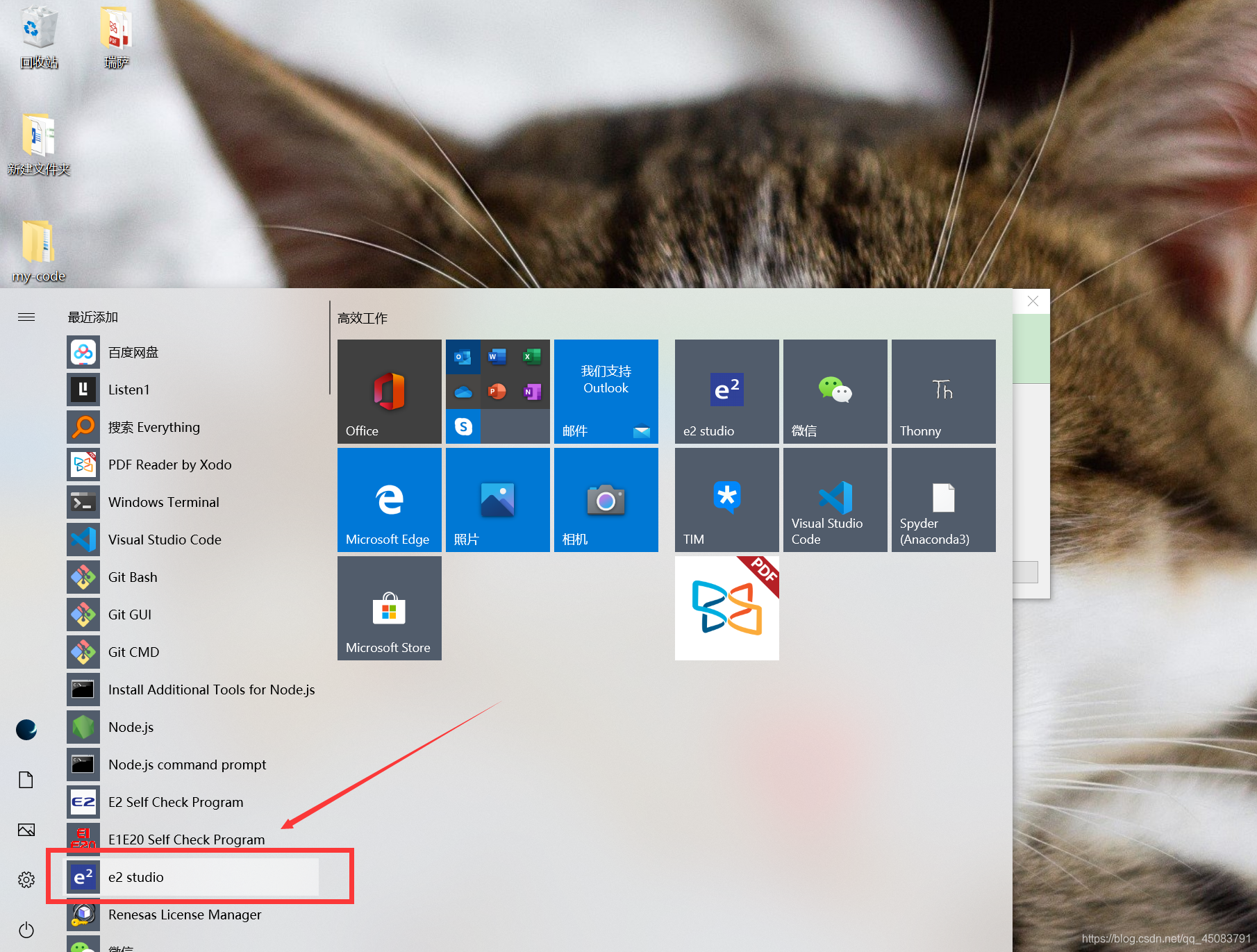Launch Git Bash from the list

coord(192,577)
